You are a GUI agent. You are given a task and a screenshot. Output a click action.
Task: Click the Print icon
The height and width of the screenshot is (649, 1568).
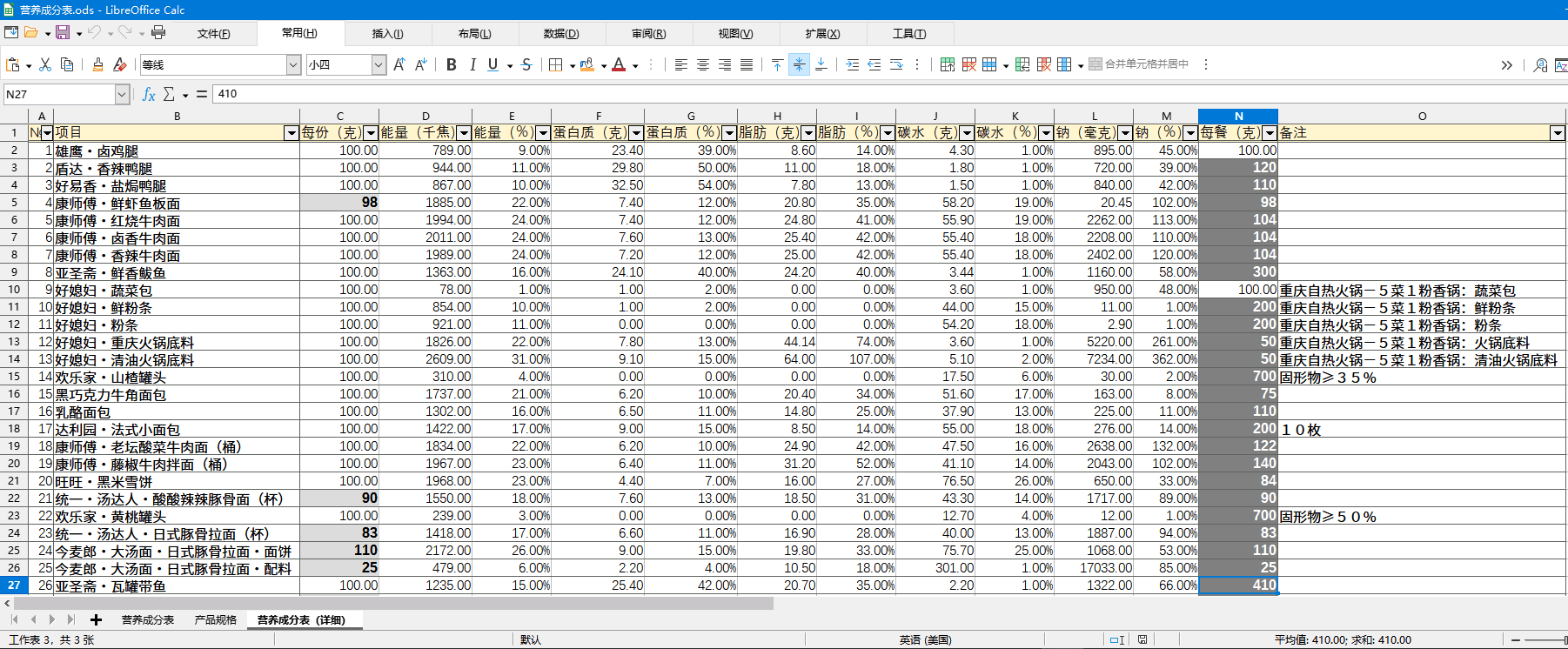tap(157, 32)
